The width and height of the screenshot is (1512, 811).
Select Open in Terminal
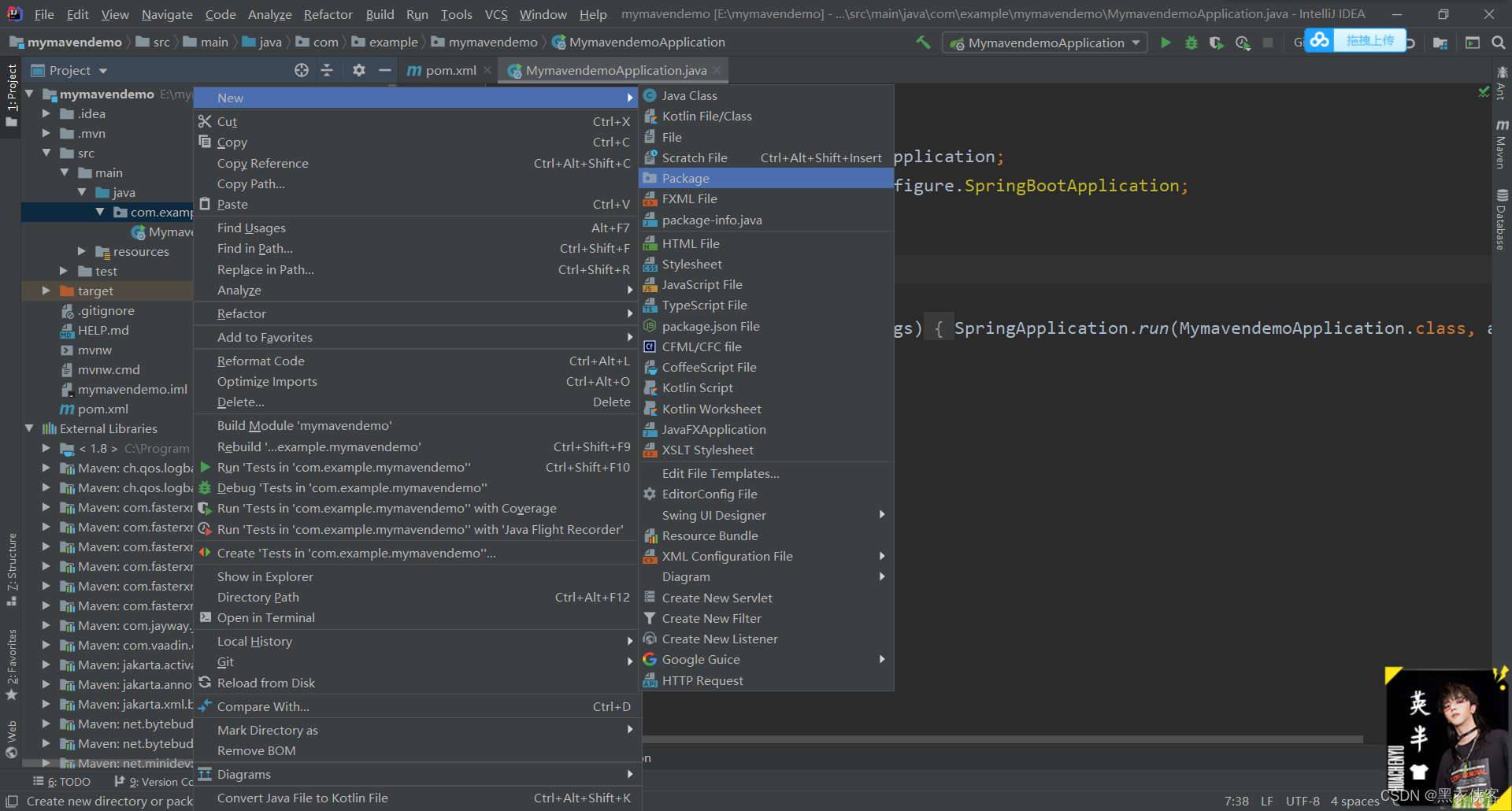pos(416,617)
